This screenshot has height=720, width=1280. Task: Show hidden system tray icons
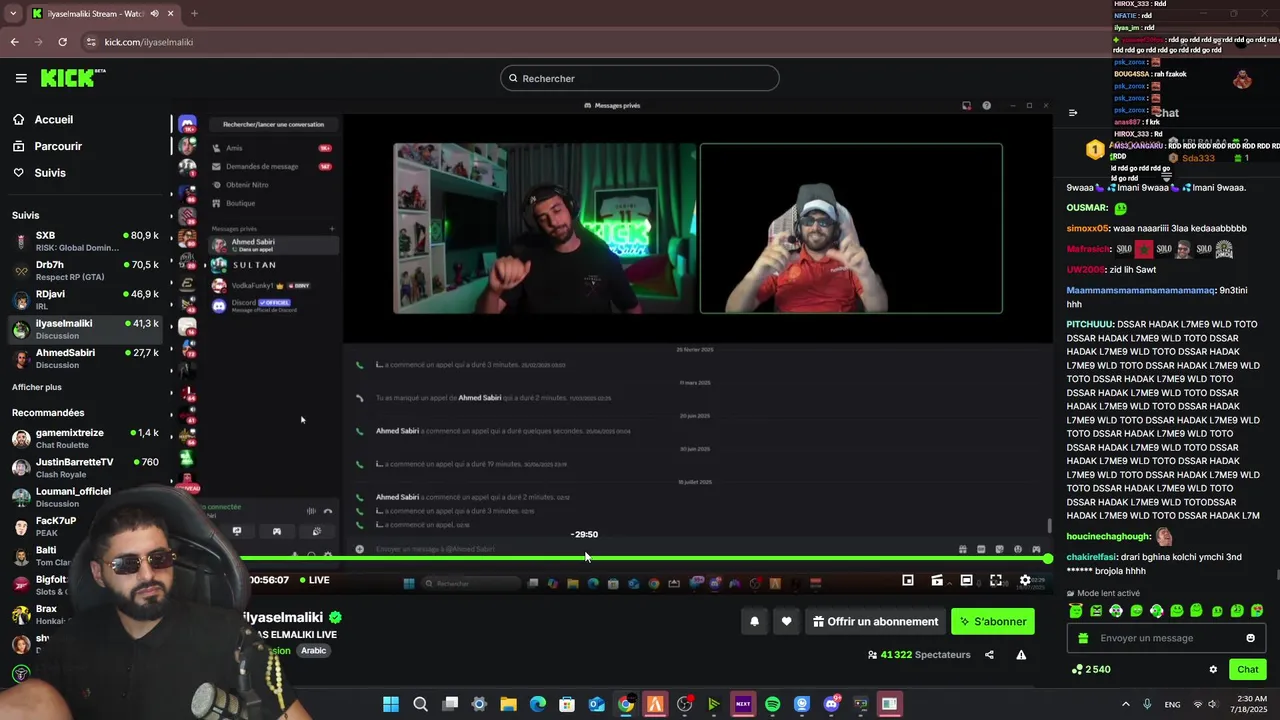point(1125,704)
